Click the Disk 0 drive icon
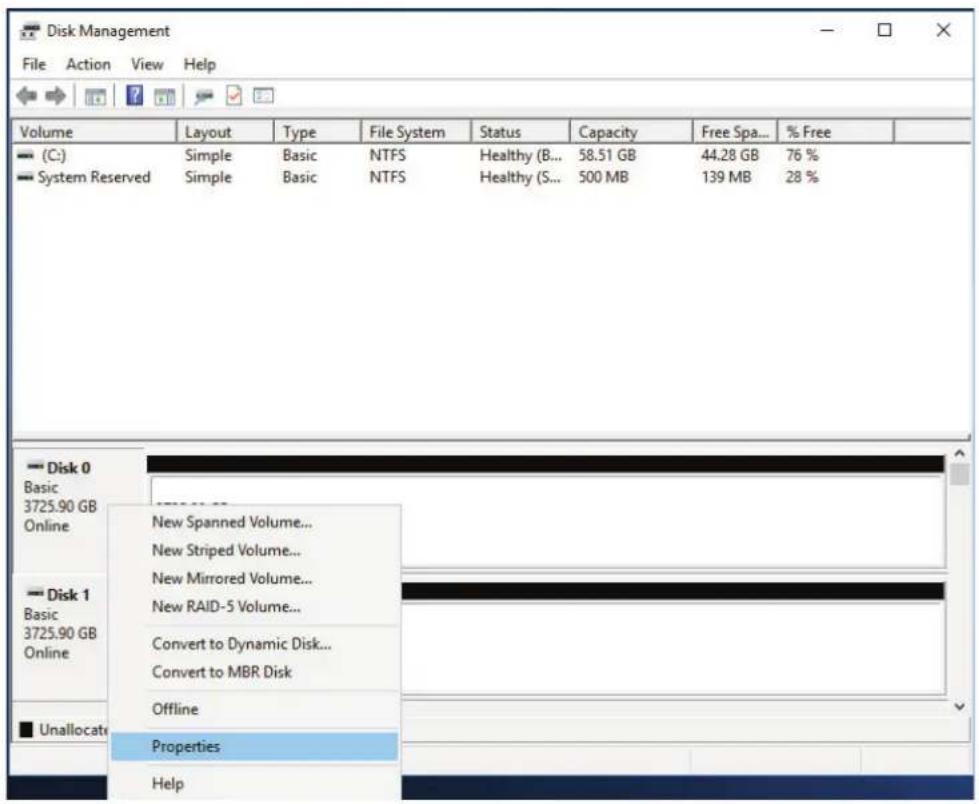The width and height of the screenshot is (979, 804). 36,466
